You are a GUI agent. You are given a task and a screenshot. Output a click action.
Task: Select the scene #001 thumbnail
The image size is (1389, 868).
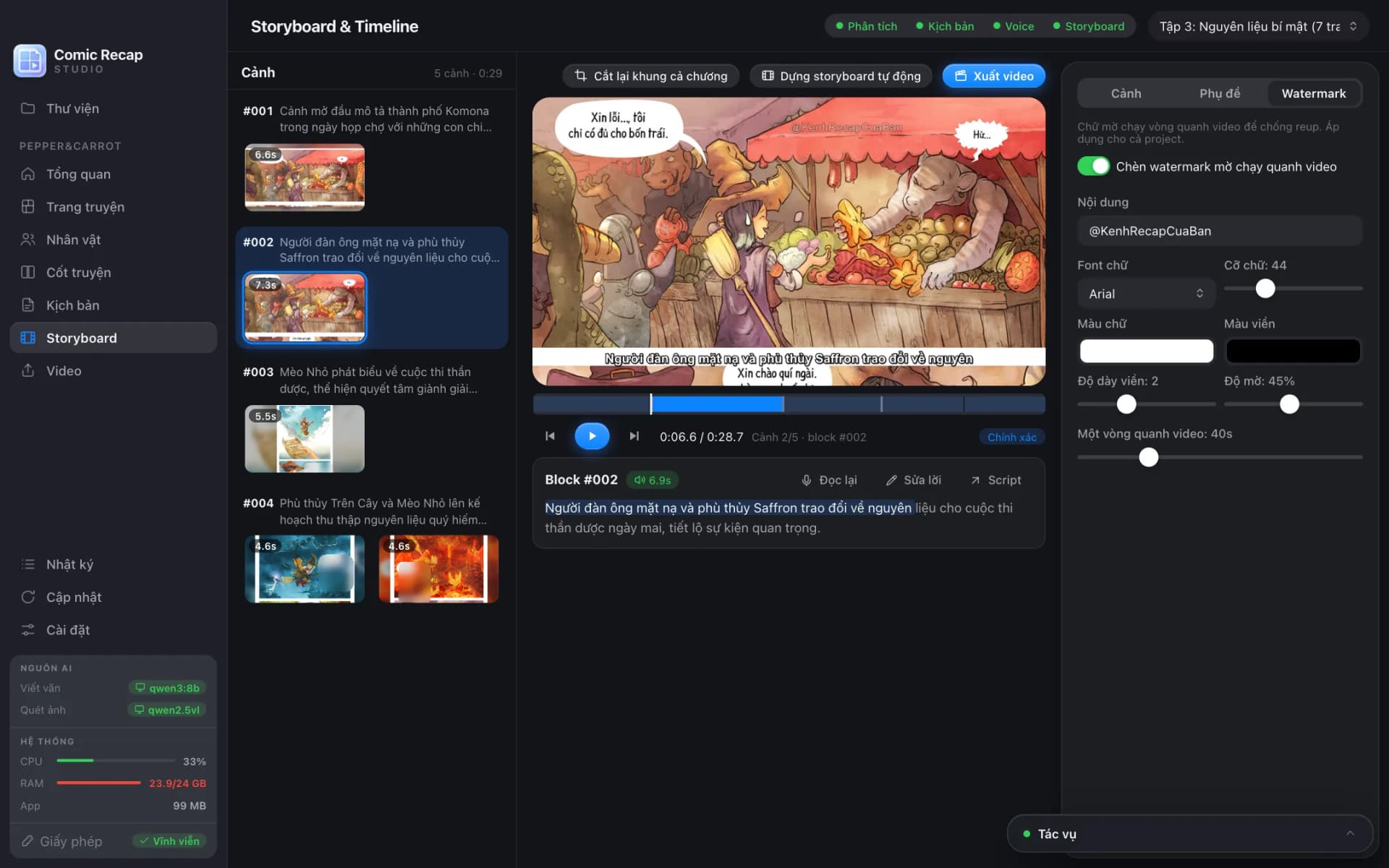click(x=305, y=177)
